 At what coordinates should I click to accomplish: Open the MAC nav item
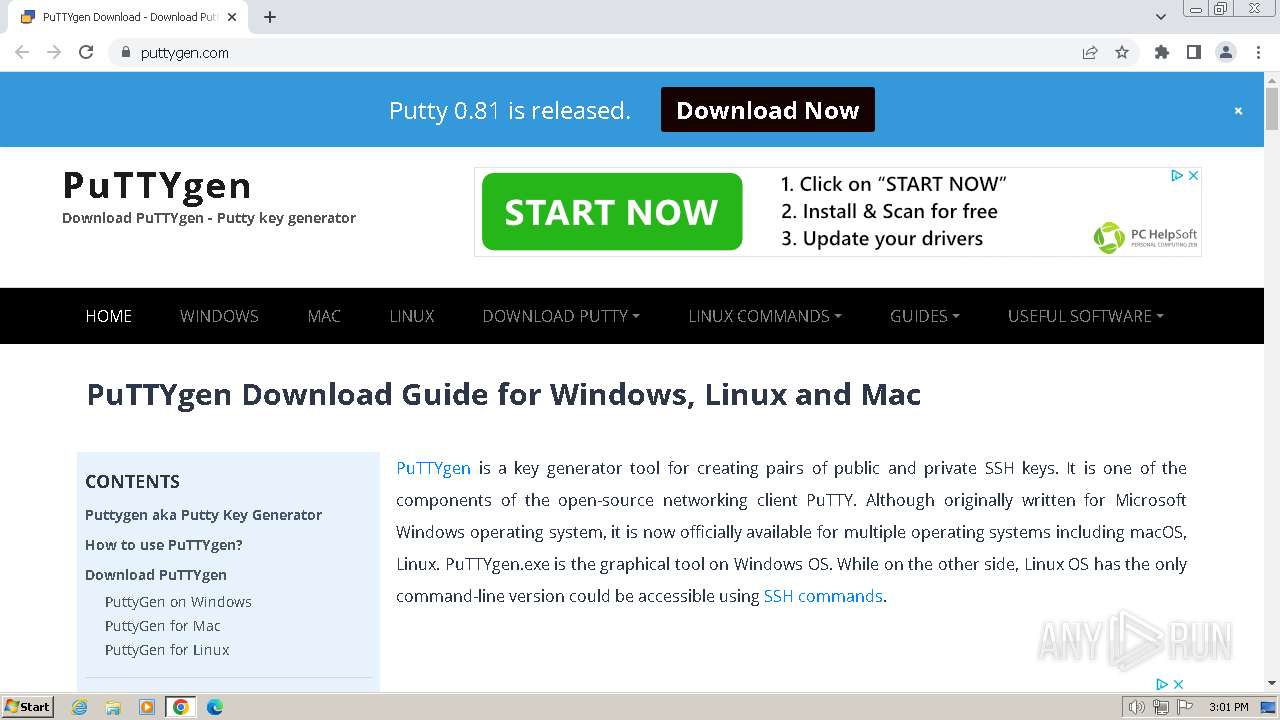tap(324, 316)
